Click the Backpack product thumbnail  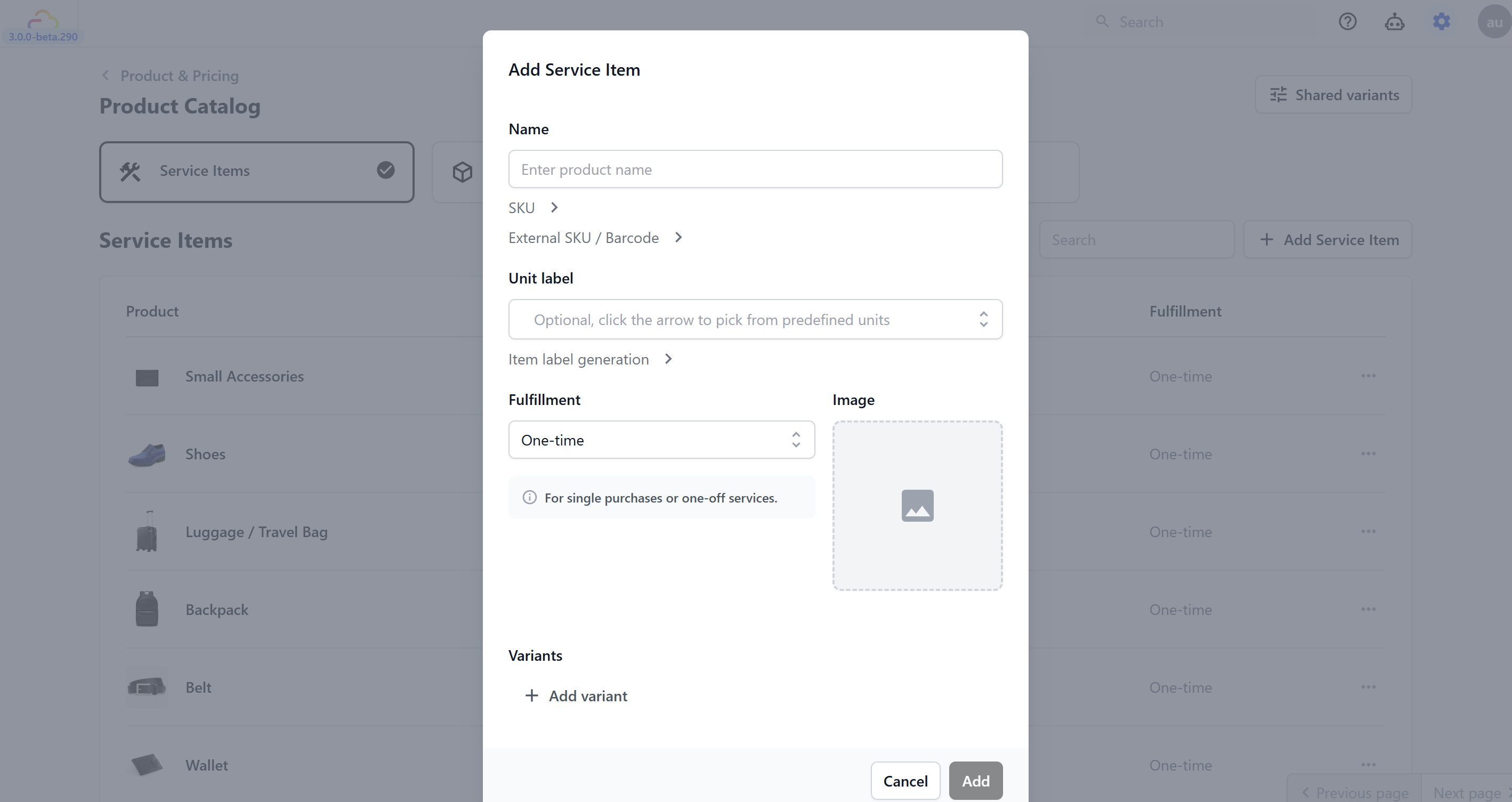pyautogui.click(x=147, y=609)
